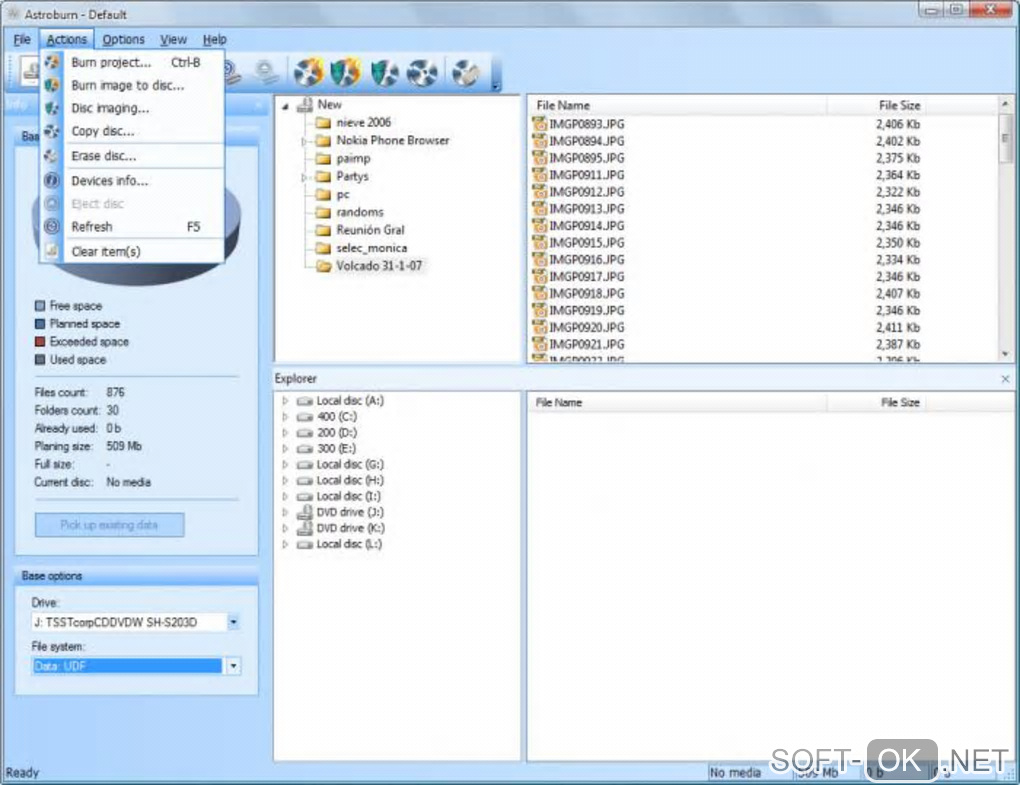1020x785 pixels.
Task: Click the 'Pick up existing data' button
Action: pyautogui.click(x=109, y=525)
